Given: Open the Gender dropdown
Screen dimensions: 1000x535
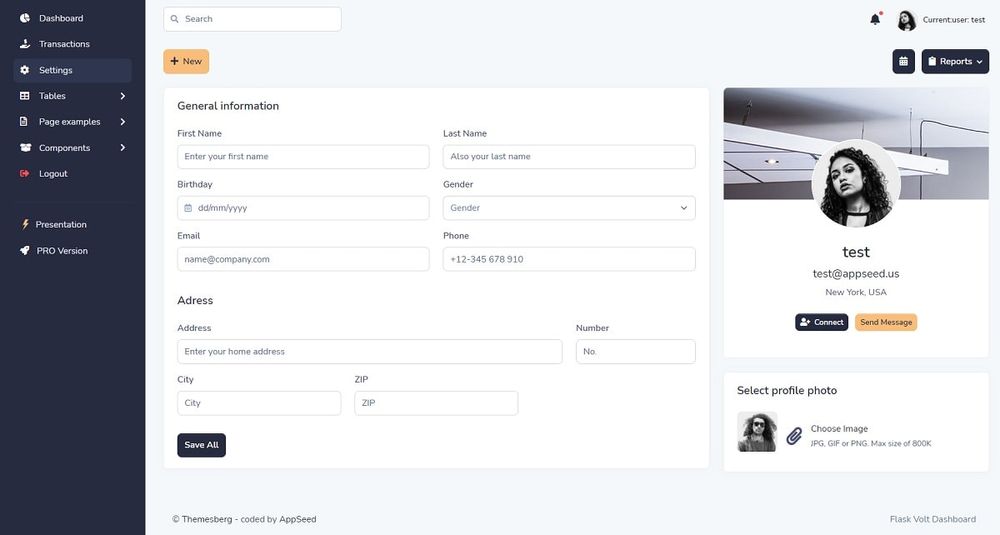Looking at the screenshot, I should [569, 208].
